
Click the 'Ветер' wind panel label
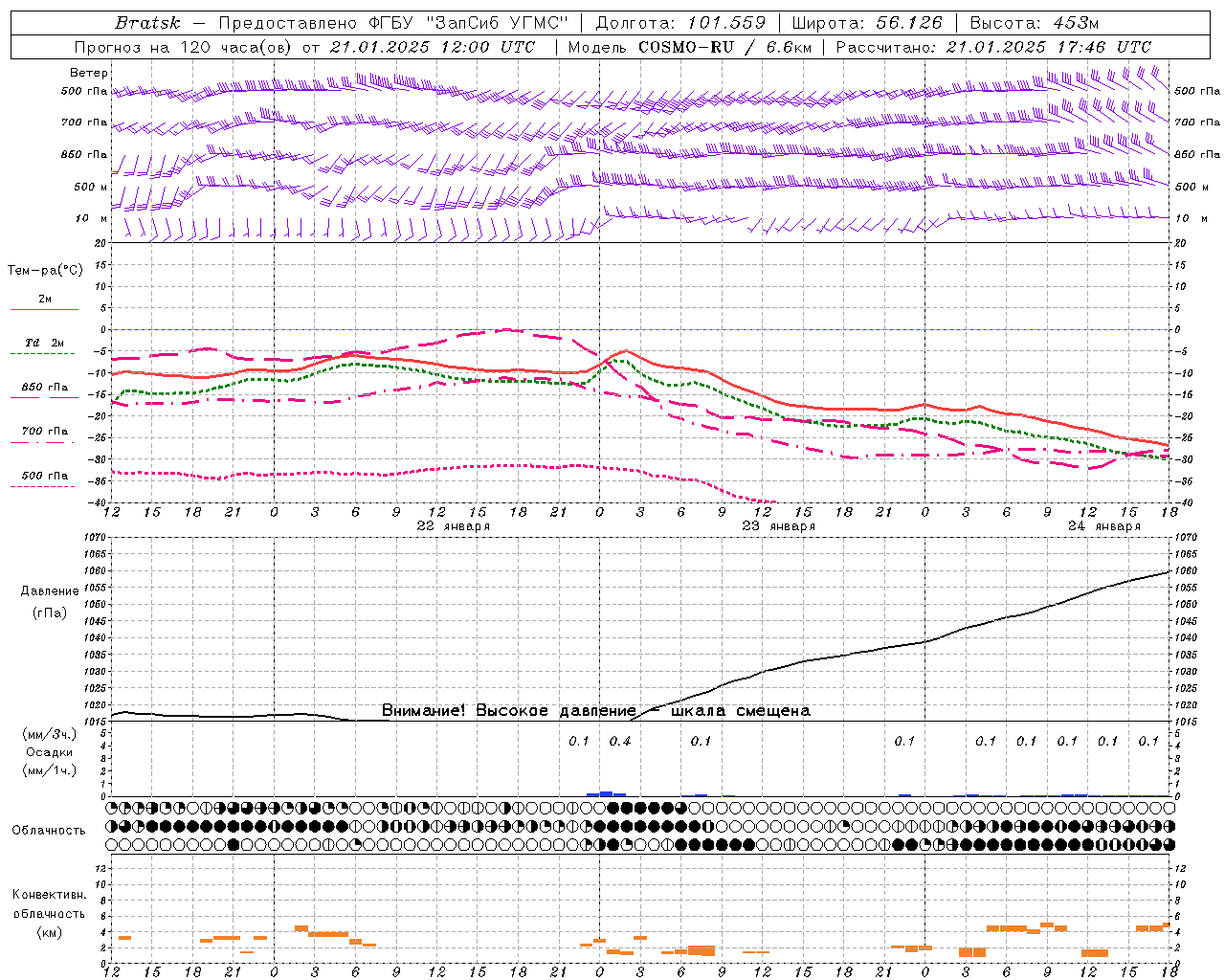pyautogui.click(x=89, y=73)
